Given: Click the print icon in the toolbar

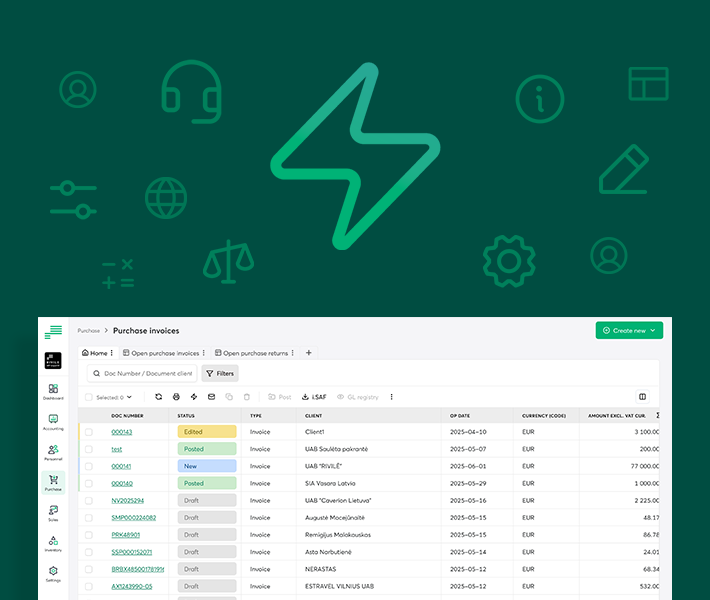Looking at the screenshot, I should click(176, 397).
